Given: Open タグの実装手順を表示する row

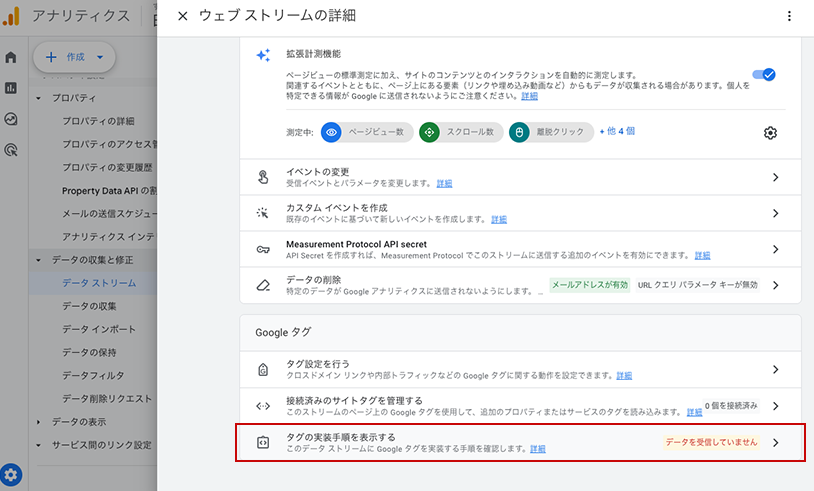Looking at the screenshot, I should (520, 442).
